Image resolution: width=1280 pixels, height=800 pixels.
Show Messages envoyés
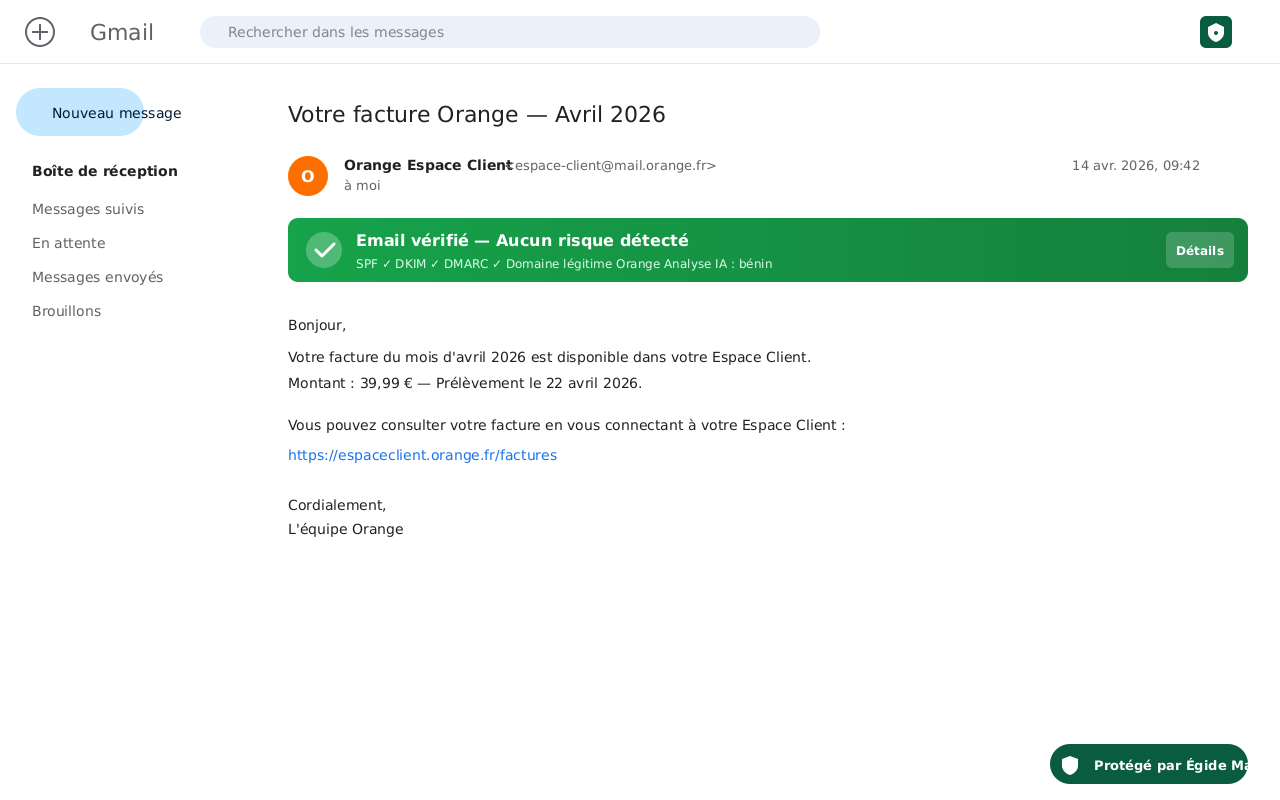(97, 277)
